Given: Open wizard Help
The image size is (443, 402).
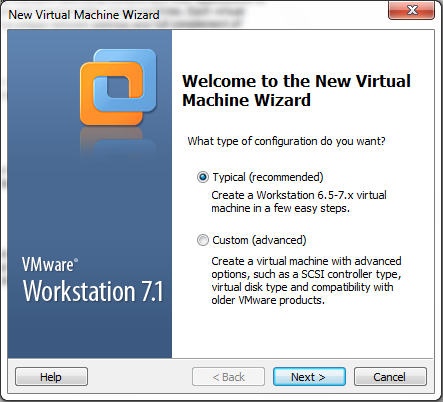Looking at the screenshot, I should click(51, 377).
